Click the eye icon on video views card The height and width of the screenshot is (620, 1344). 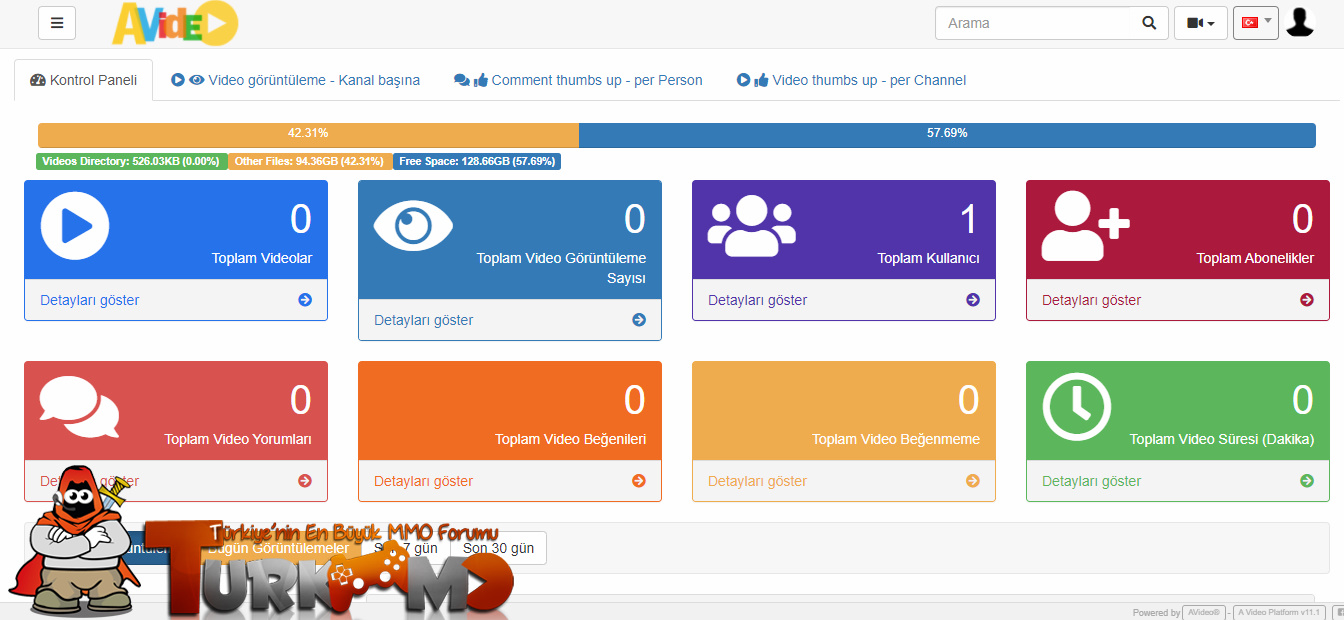pos(413,225)
